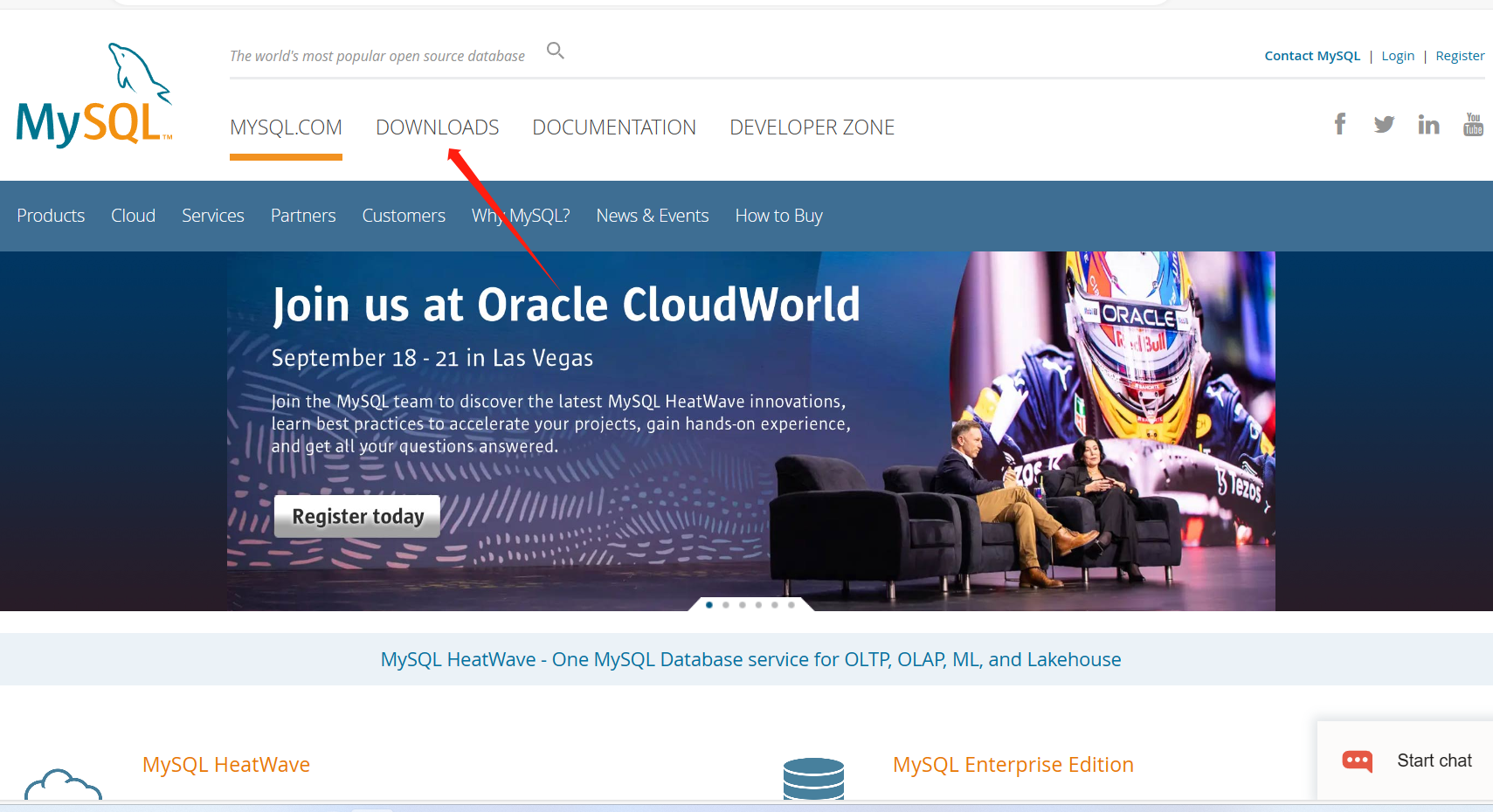Open the MySQL LinkedIn icon
1493x812 pixels.
pyautogui.click(x=1428, y=124)
